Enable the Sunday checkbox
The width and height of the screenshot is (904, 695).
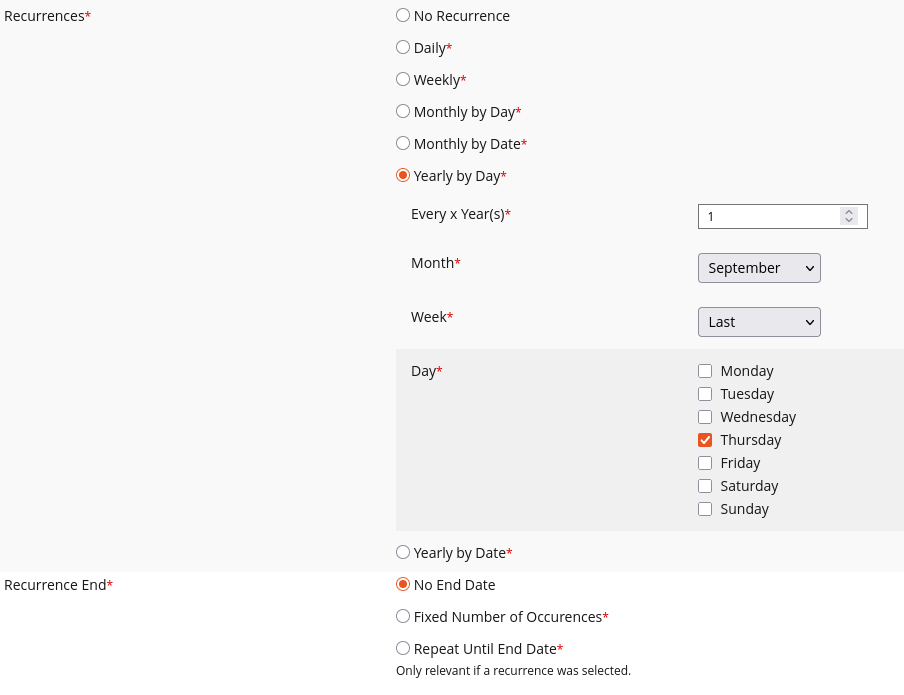[x=705, y=509]
